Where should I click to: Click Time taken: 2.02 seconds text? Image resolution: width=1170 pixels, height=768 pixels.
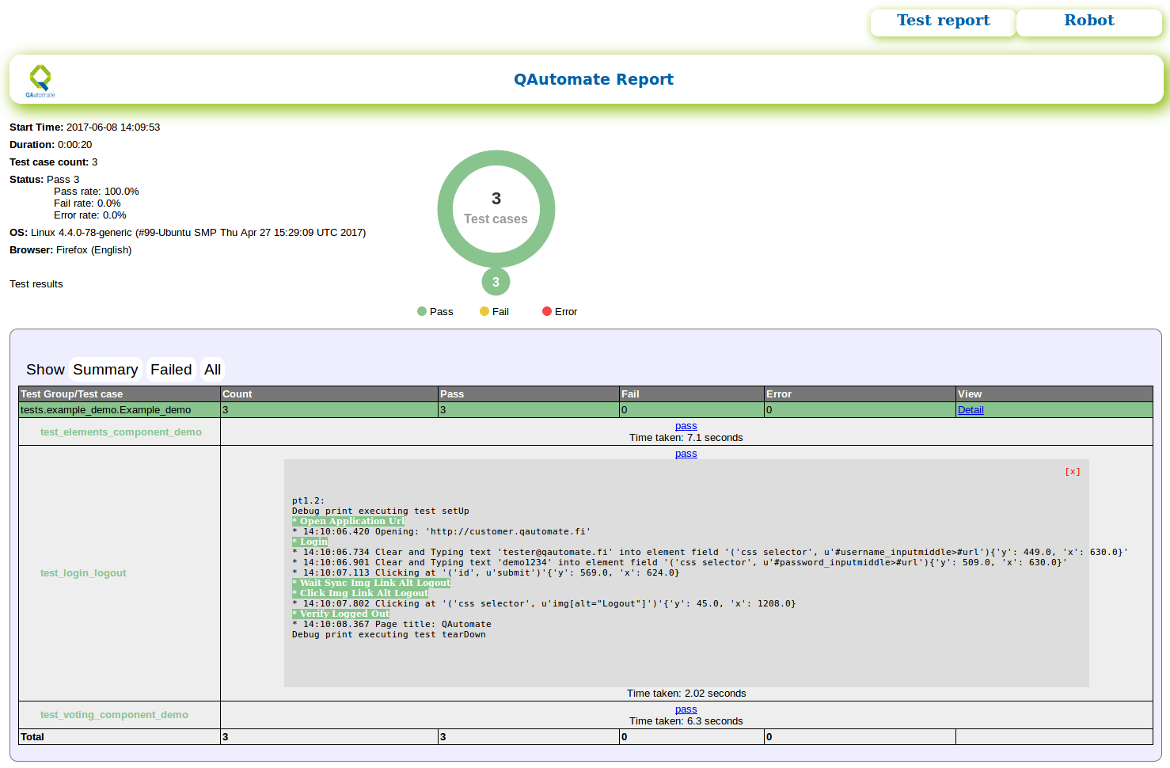click(686, 694)
